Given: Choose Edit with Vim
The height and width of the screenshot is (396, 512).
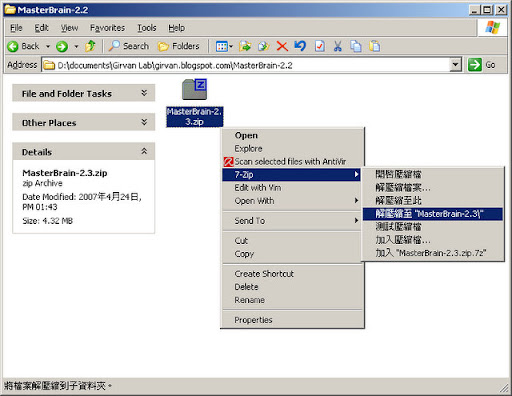Looking at the screenshot, I should [x=292, y=188].
